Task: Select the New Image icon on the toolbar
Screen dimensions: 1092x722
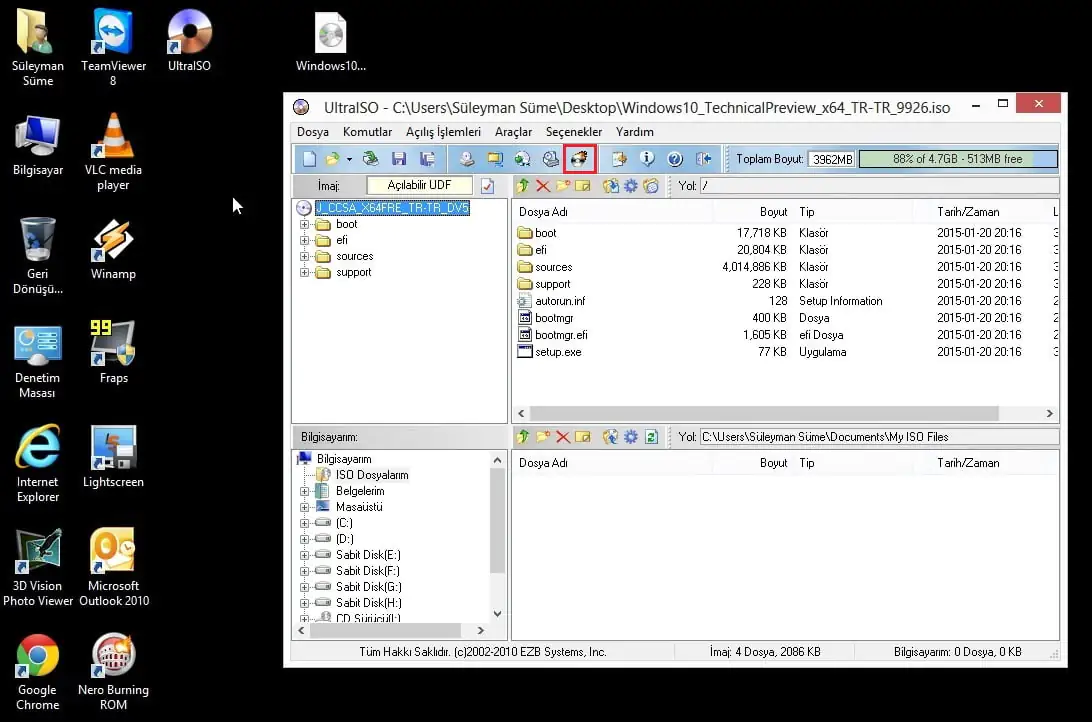Action: click(x=307, y=158)
